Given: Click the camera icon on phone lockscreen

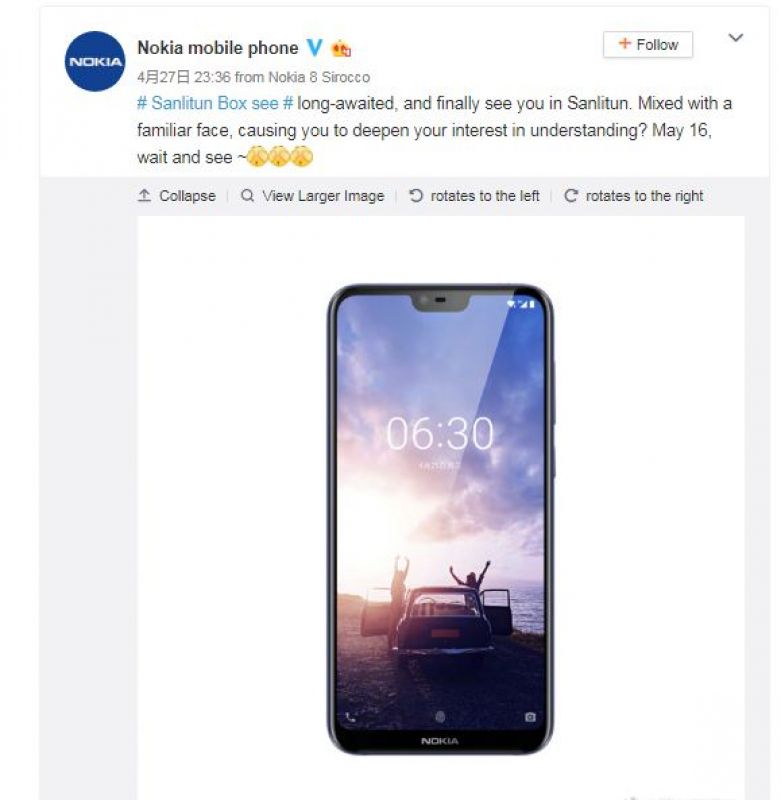Looking at the screenshot, I should coord(530,717).
